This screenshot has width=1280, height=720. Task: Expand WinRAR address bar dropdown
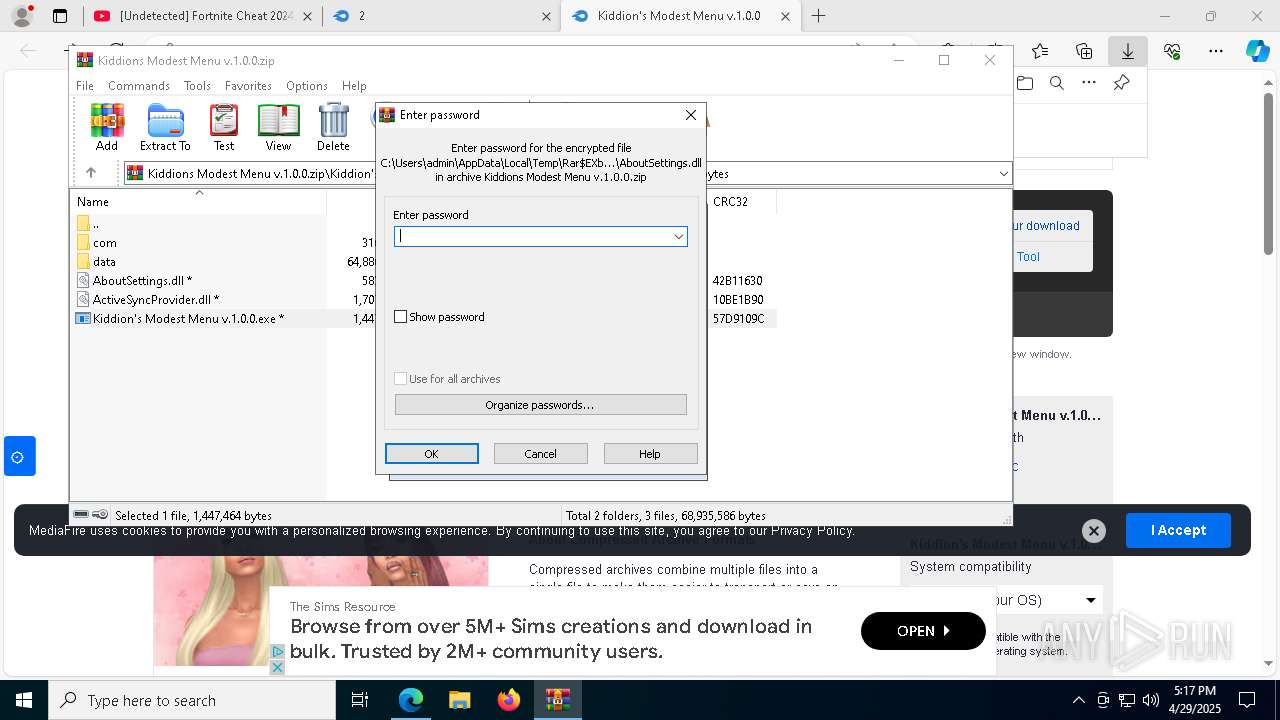click(1003, 174)
